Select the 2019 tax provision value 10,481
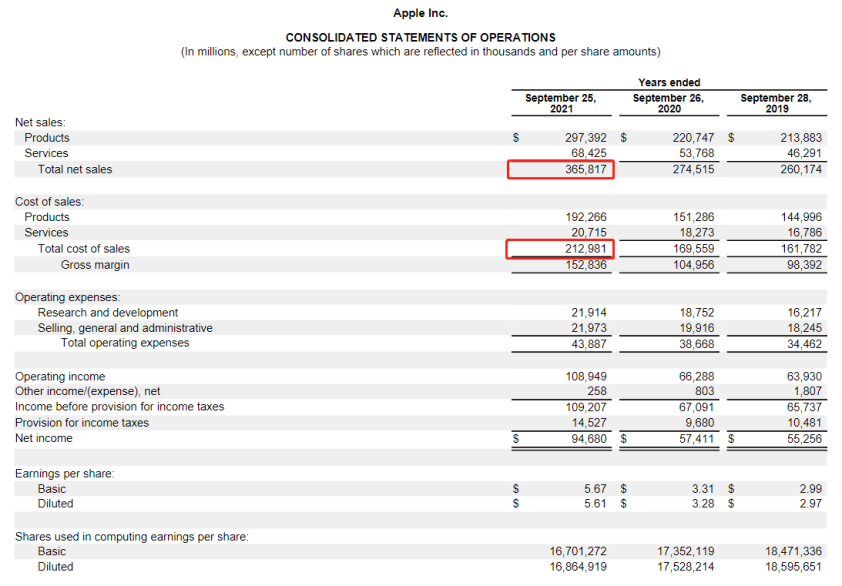The width and height of the screenshot is (842, 586). pos(804,423)
